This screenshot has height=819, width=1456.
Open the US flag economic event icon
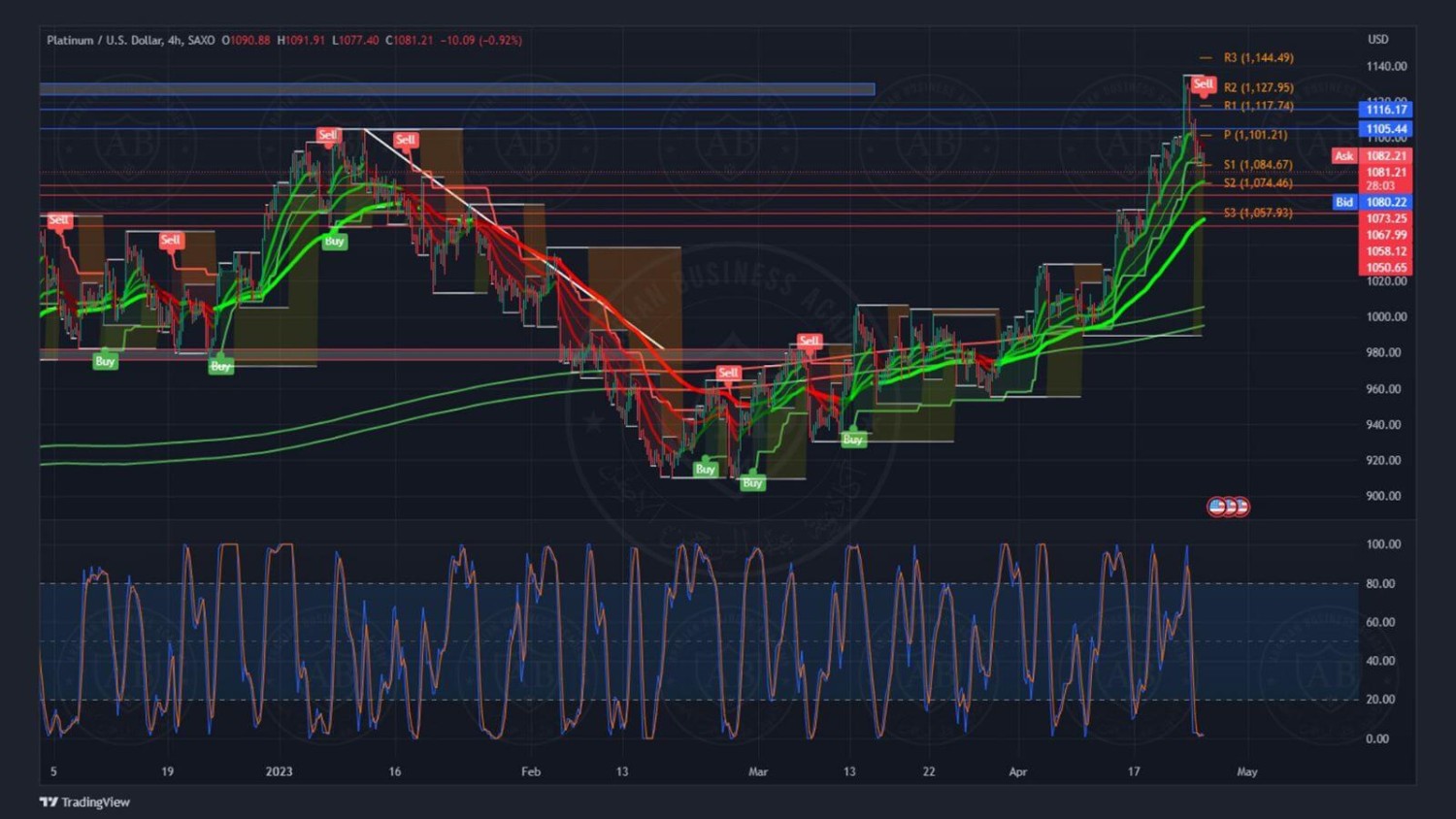[x=1217, y=507]
